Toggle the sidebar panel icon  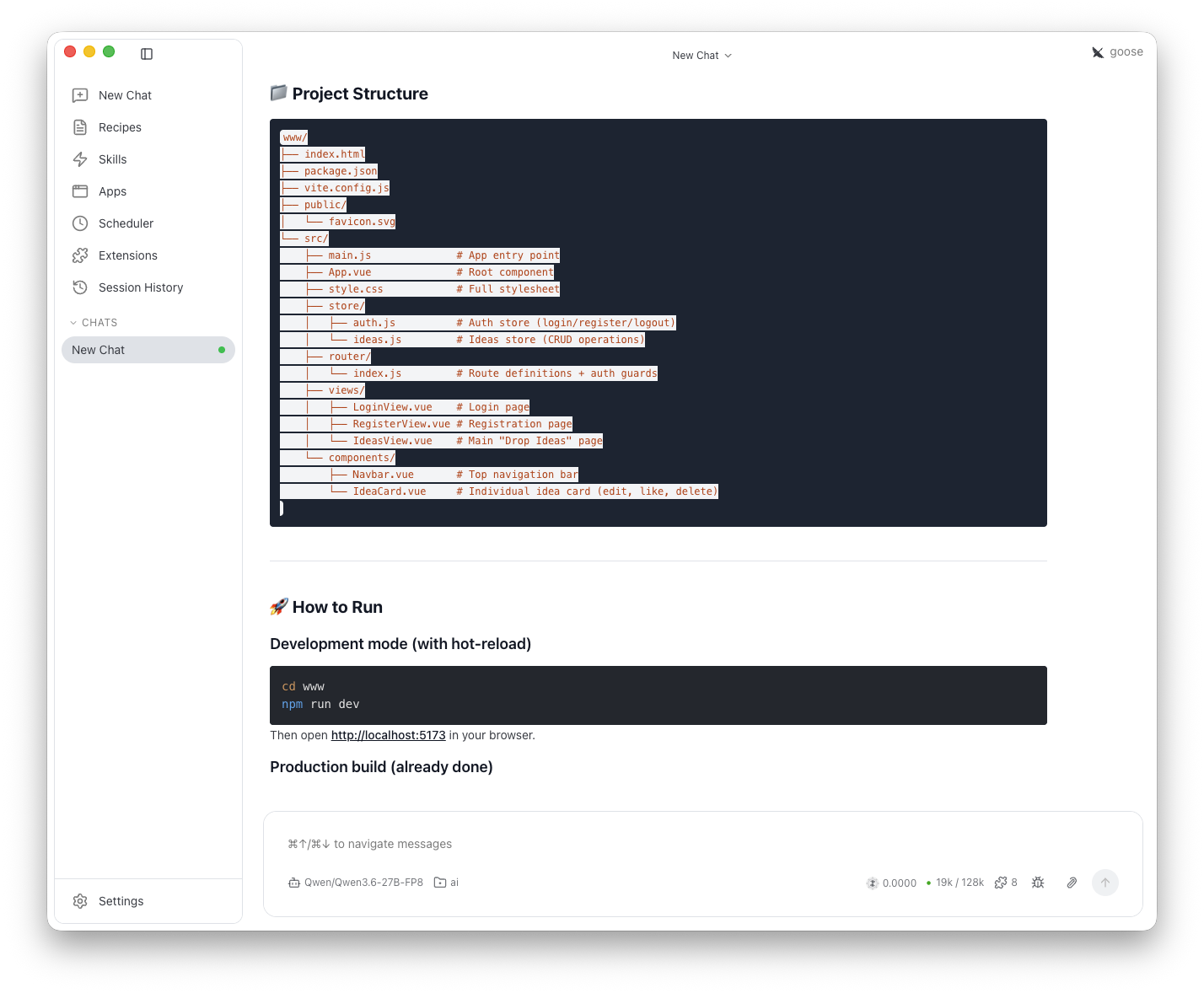coord(147,54)
